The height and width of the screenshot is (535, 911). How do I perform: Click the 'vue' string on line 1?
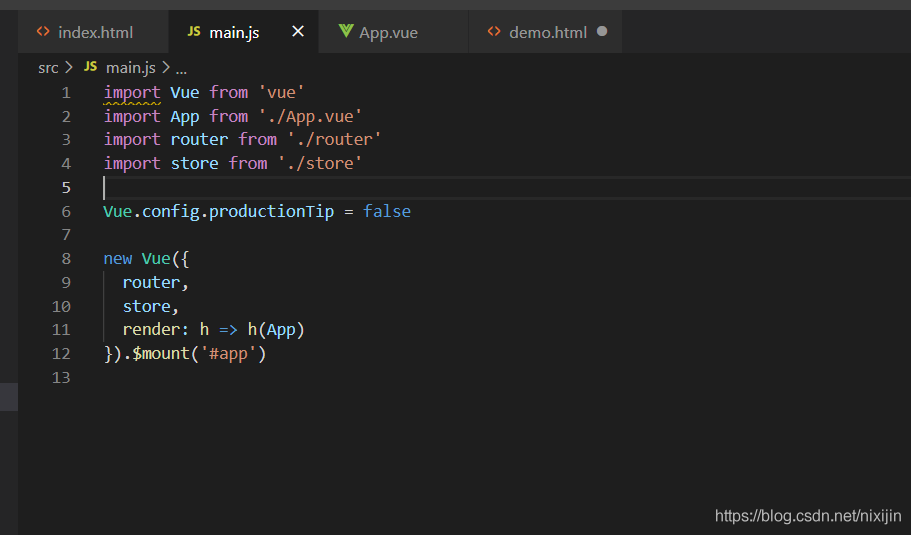[x=281, y=92]
